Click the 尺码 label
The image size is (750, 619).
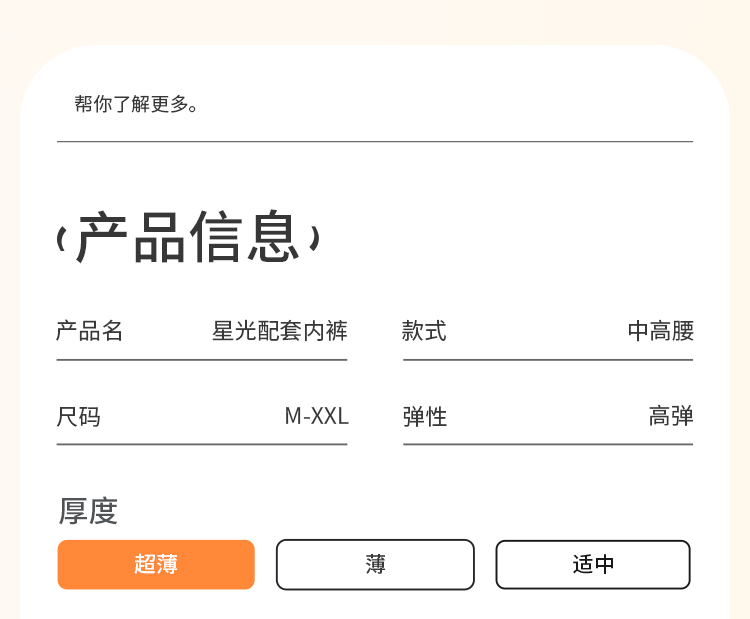tap(78, 417)
